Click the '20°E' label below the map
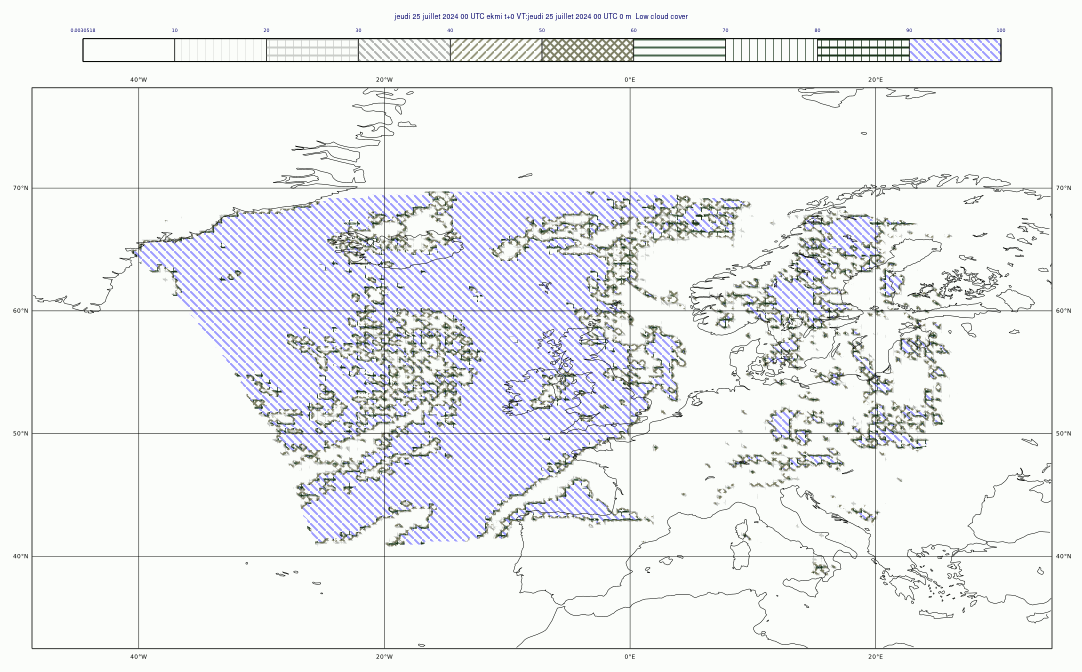The image size is (1082, 672). (x=876, y=656)
